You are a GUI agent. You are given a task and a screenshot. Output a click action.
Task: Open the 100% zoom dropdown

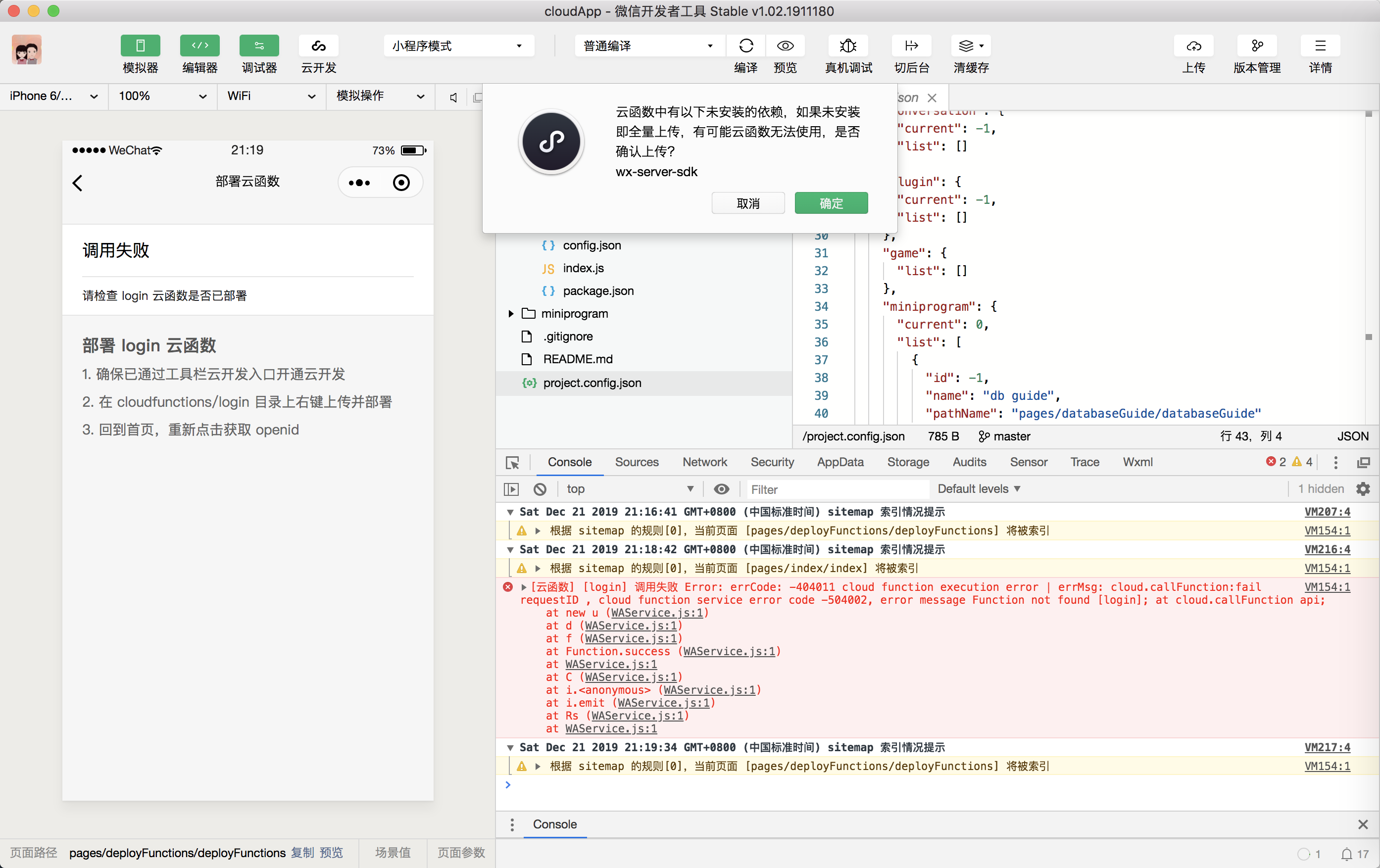click(x=162, y=96)
